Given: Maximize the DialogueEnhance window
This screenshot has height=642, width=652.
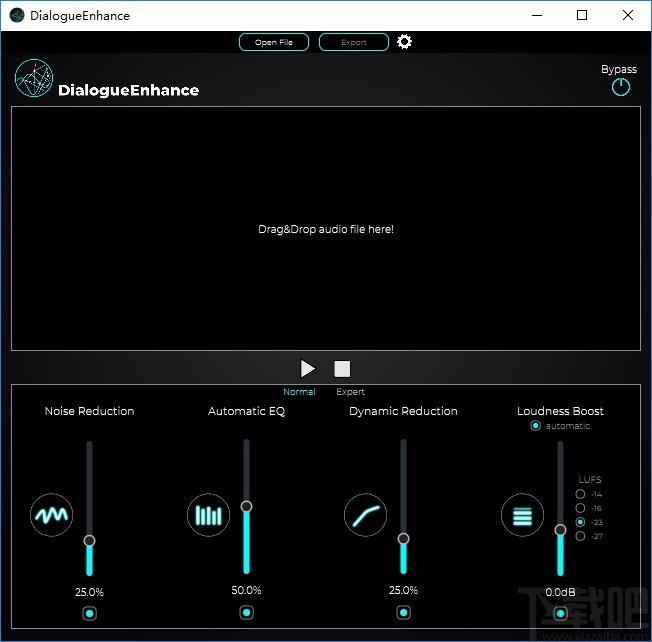Looking at the screenshot, I should pos(582,15).
